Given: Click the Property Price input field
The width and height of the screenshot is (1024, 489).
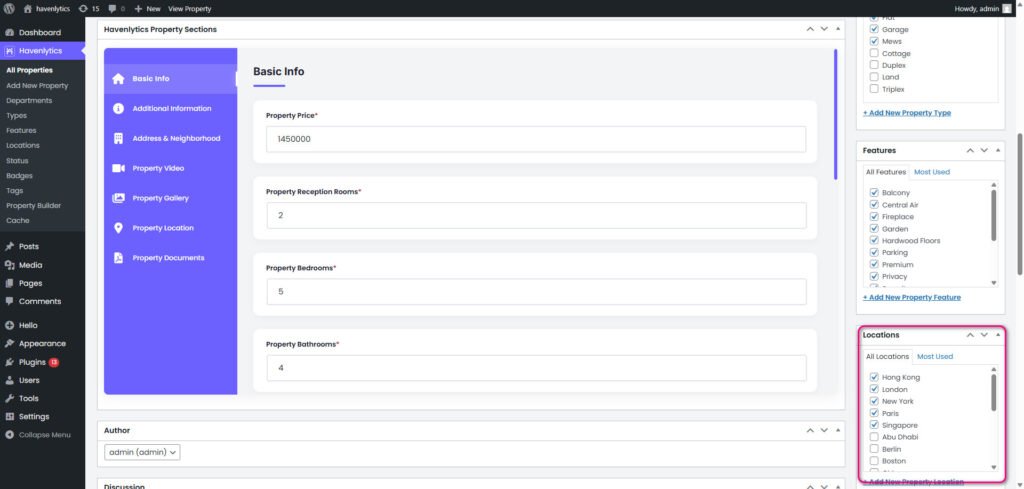Looking at the screenshot, I should 535,139.
